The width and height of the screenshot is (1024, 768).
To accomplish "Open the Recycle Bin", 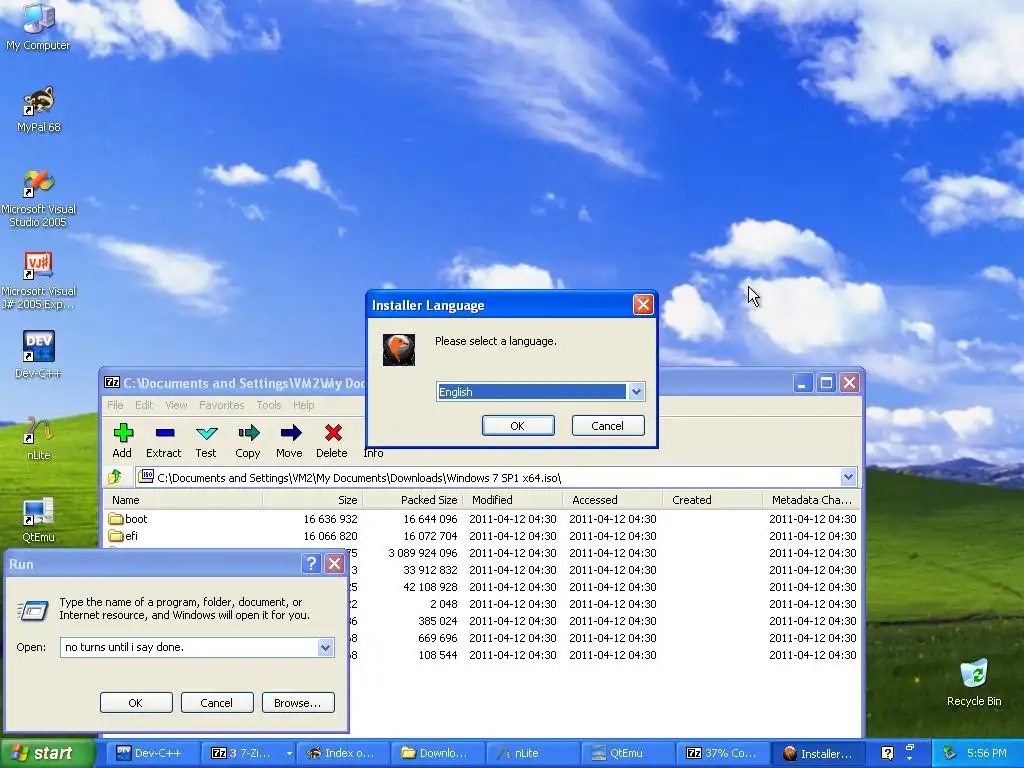I will pyautogui.click(x=974, y=682).
